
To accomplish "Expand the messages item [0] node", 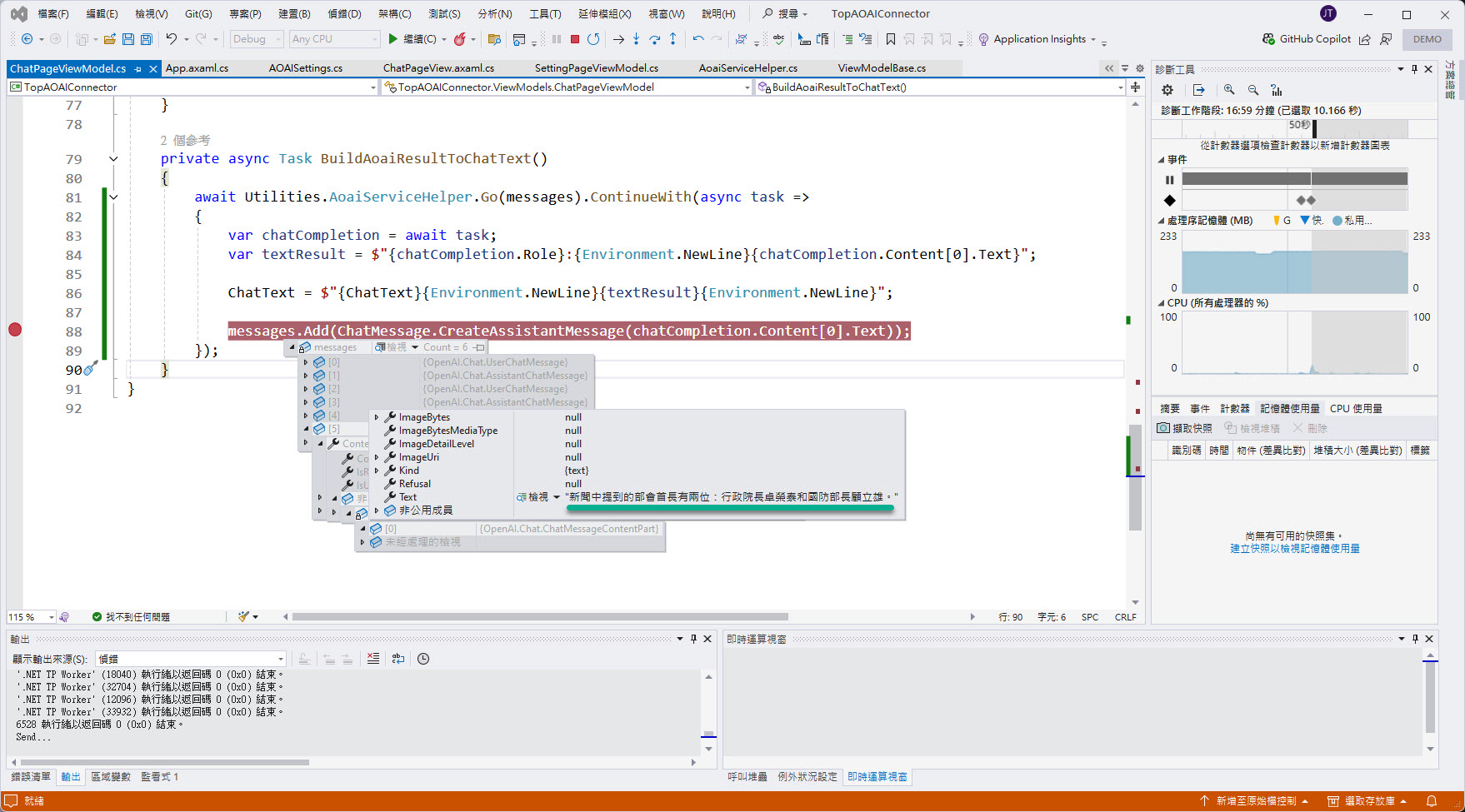I will pyautogui.click(x=306, y=362).
